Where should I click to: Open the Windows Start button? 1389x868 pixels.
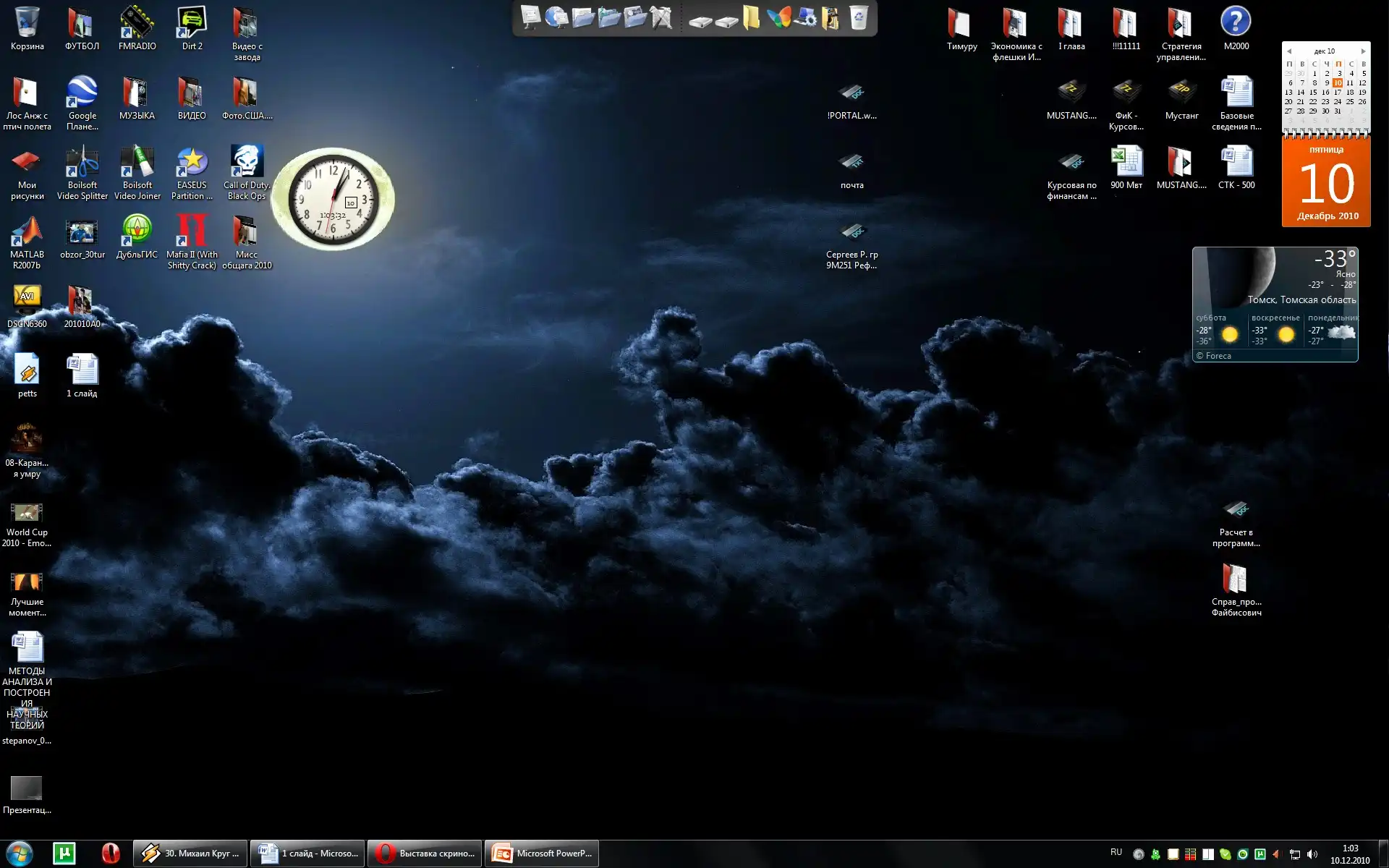point(20,854)
